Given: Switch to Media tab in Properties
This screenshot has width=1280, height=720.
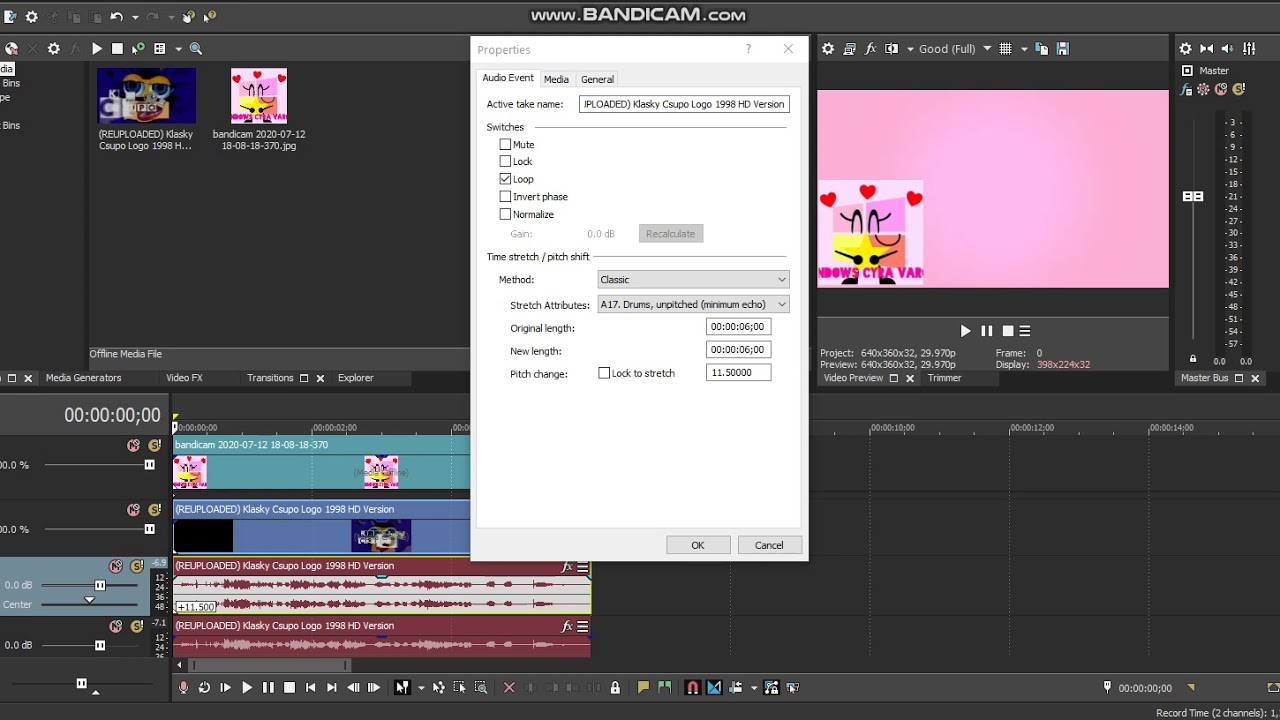Looking at the screenshot, I should [x=556, y=79].
